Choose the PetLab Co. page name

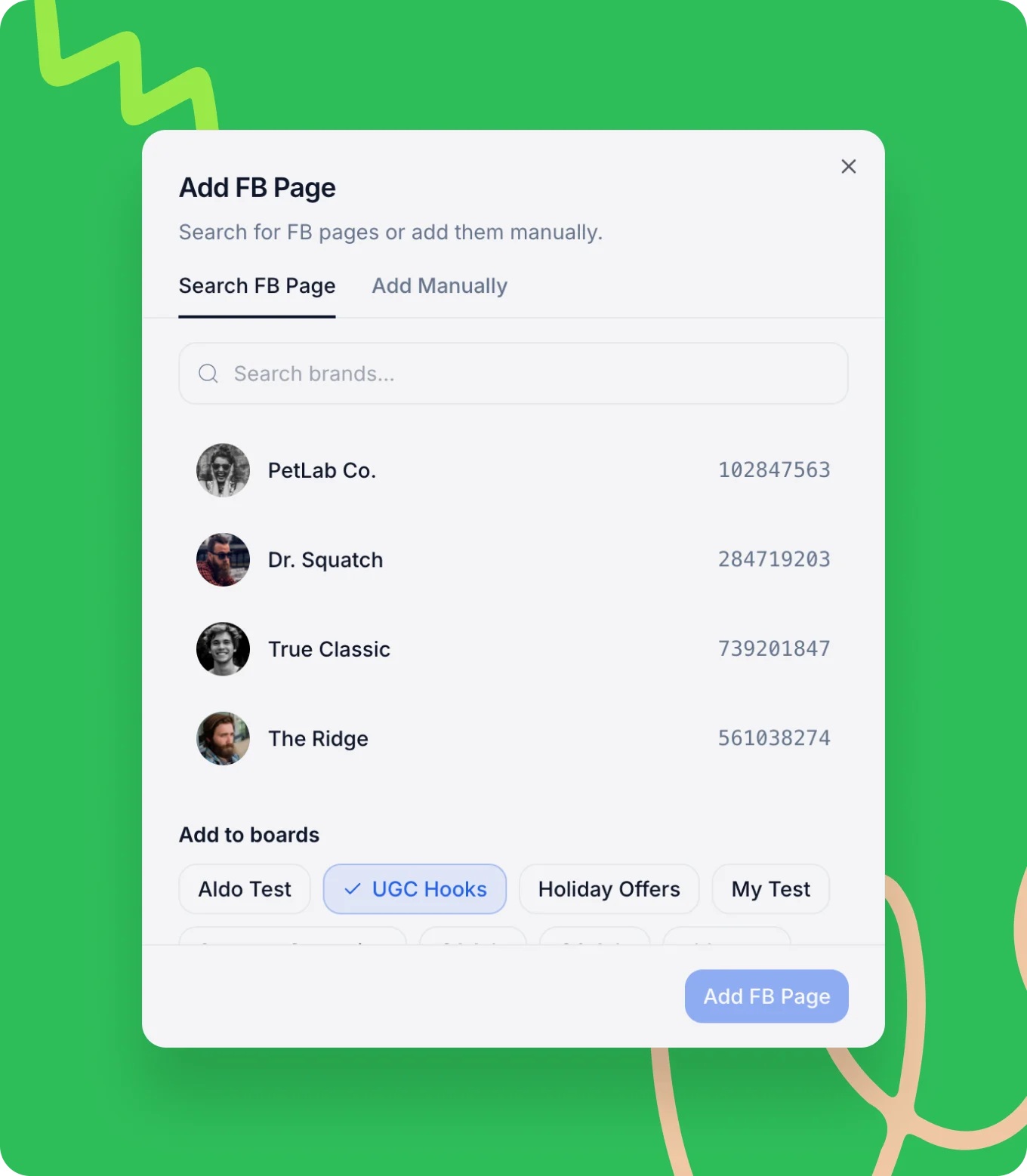point(322,470)
